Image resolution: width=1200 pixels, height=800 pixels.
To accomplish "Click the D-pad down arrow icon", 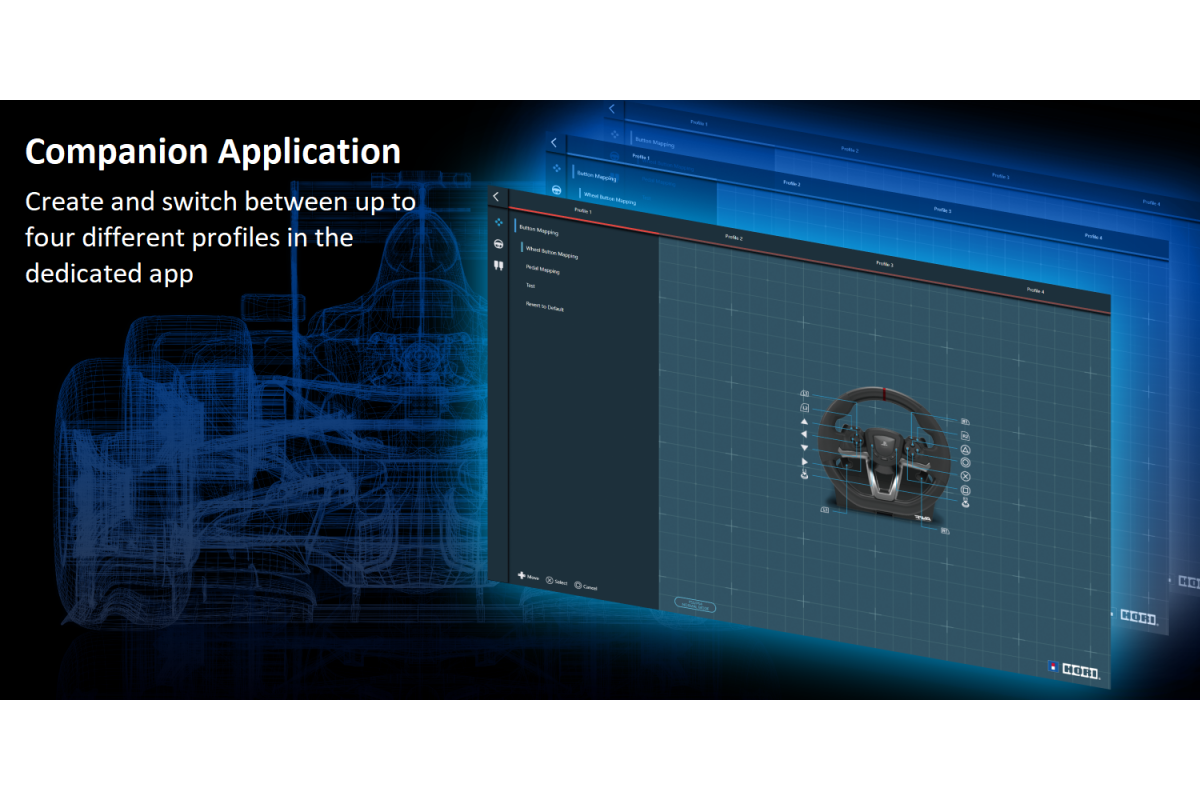I will (x=804, y=448).
